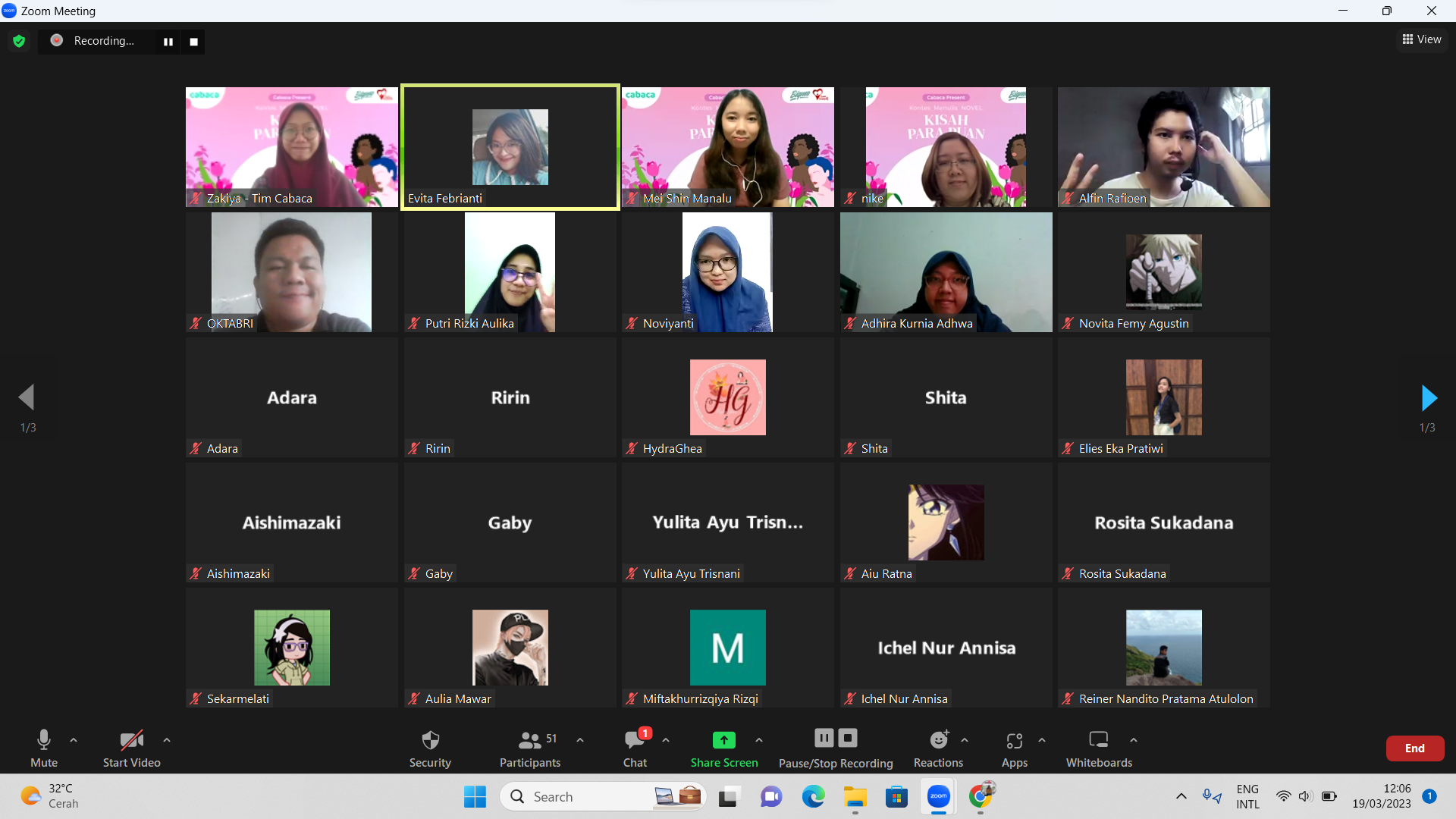Expand video options arrow beside Start Video
The width and height of the screenshot is (1456, 819).
pyautogui.click(x=167, y=740)
